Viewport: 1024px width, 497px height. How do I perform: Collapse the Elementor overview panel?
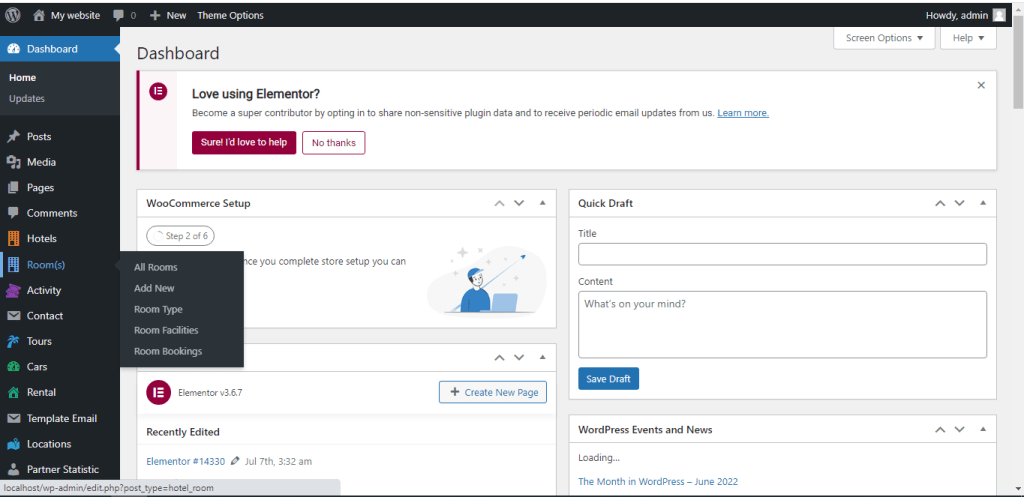(x=542, y=357)
